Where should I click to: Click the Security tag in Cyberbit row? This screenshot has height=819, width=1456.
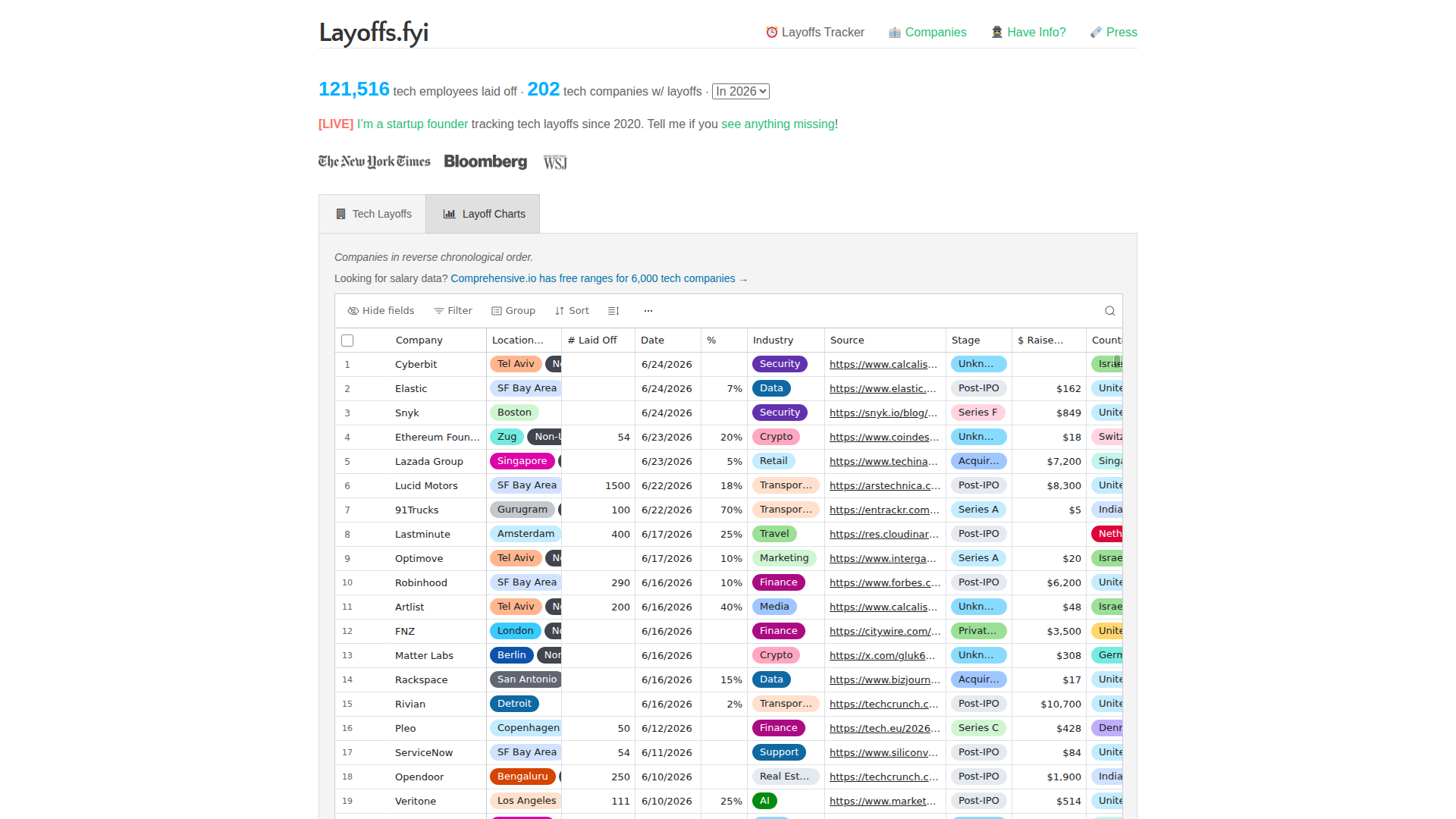(780, 364)
